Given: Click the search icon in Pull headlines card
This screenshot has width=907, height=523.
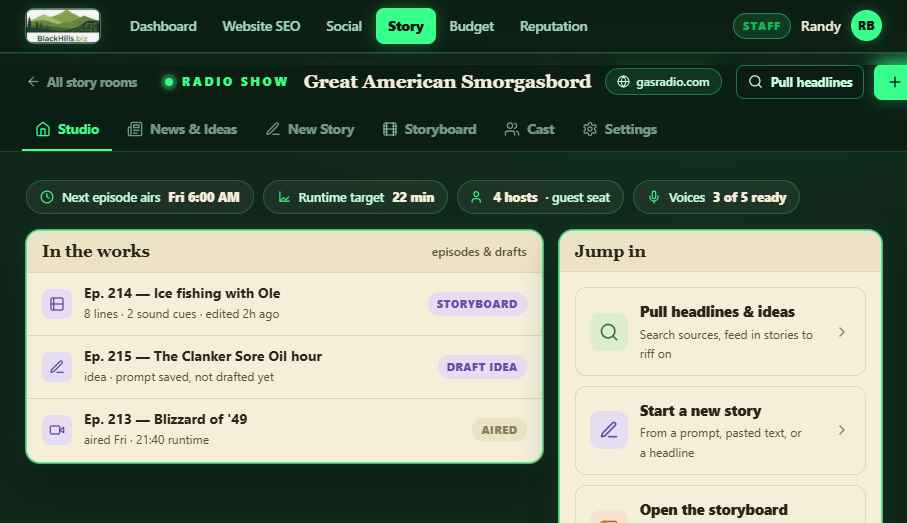Looking at the screenshot, I should coord(609,332).
